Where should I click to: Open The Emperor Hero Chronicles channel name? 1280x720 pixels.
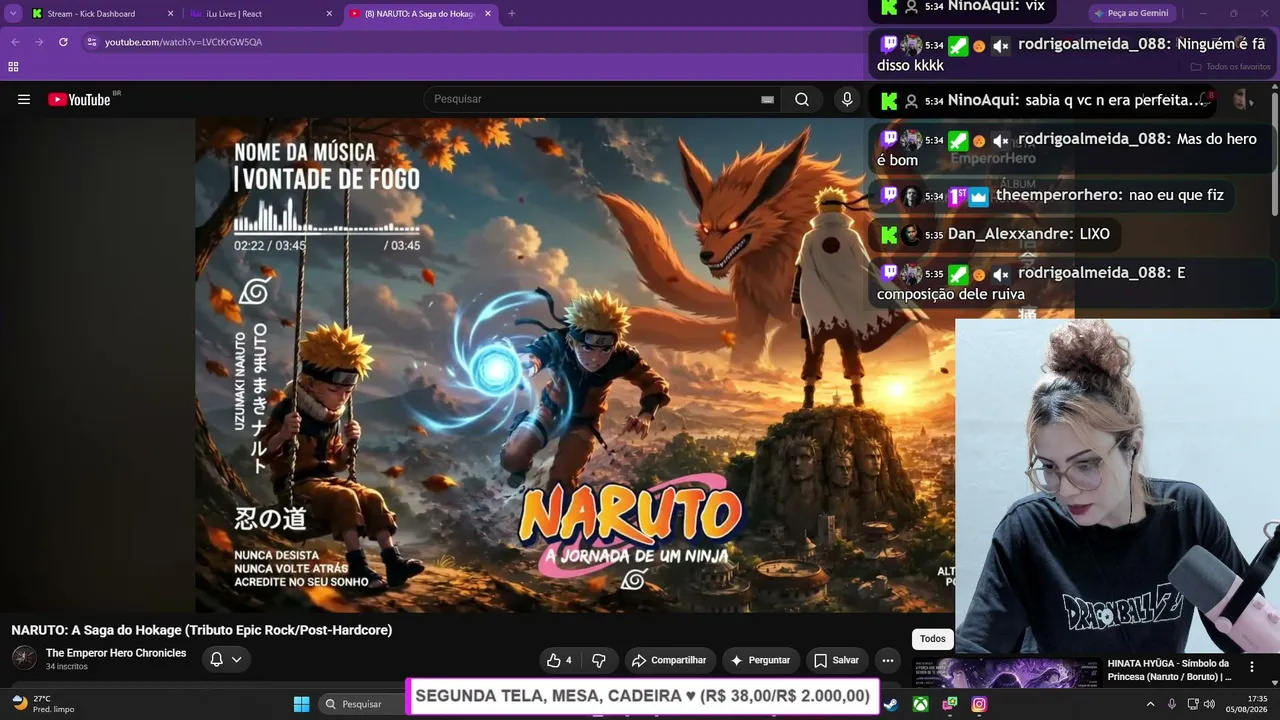(116, 653)
